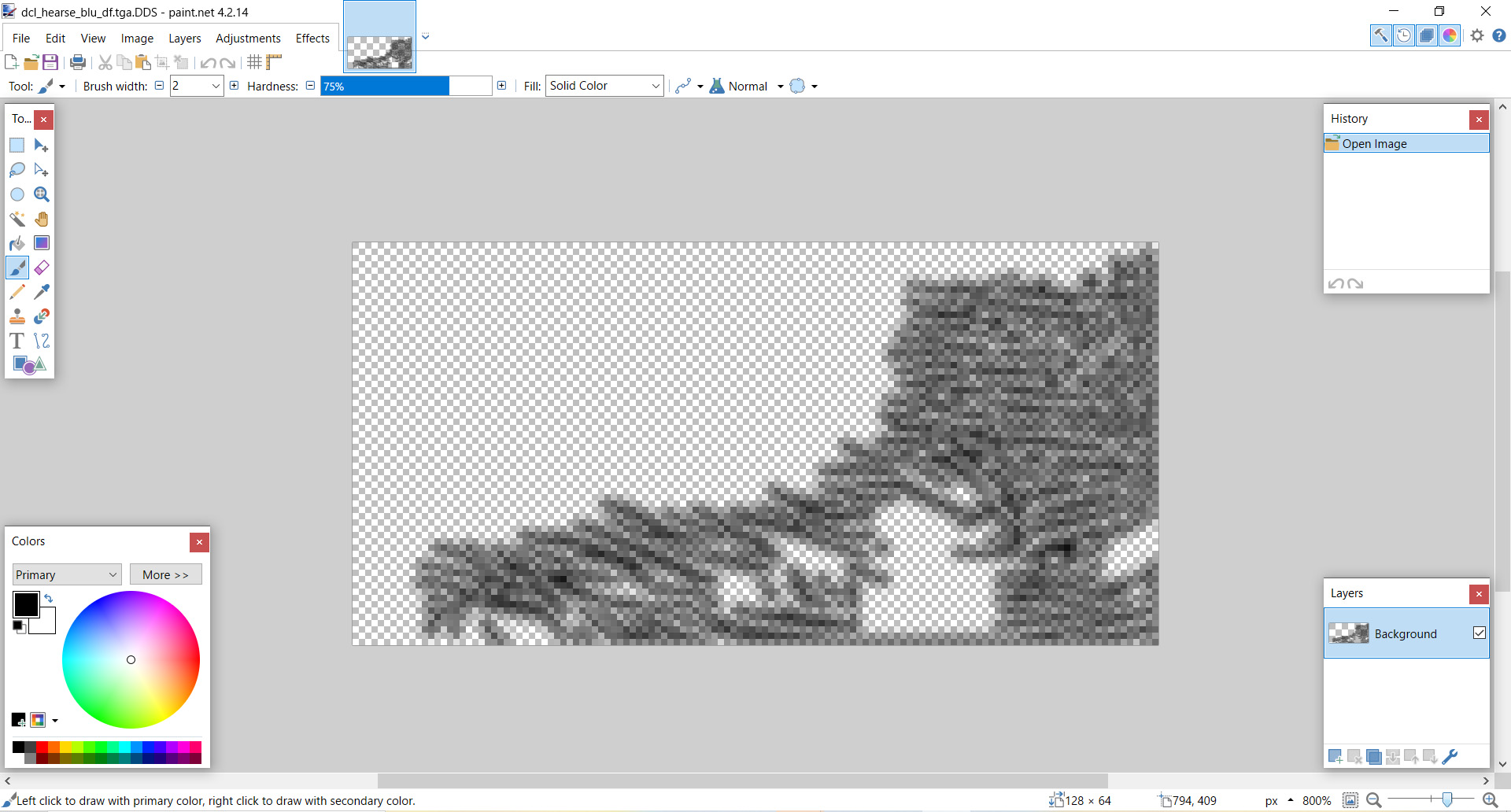The image size is (1511, 812).
Task: Select the Text tool
Action: pos(17,341)
